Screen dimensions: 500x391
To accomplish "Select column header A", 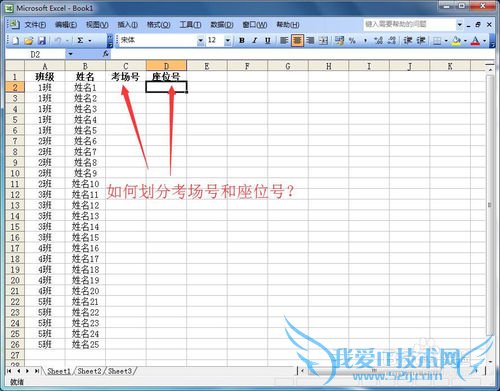I will point(45,66).
